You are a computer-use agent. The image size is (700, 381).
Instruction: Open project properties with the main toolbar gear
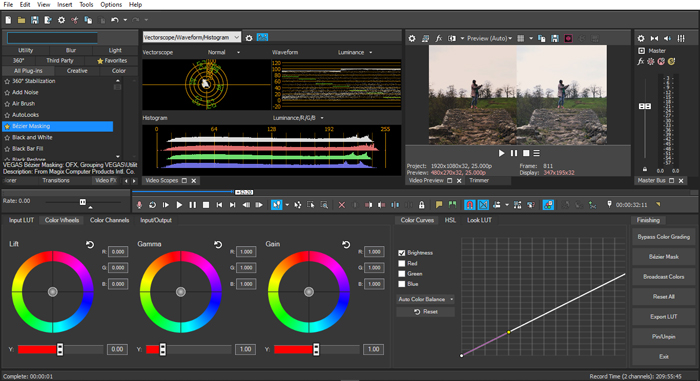tap(61, 20)
